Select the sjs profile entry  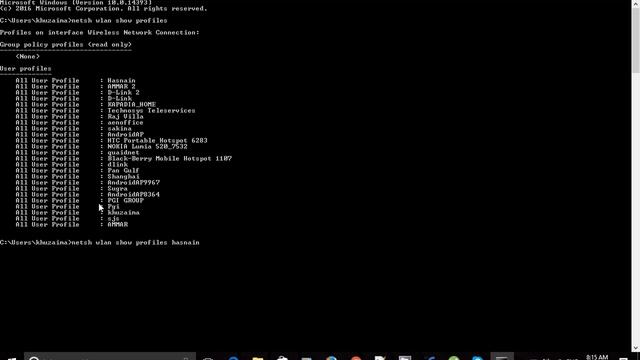pyautogui.click(x=113, y=218)
